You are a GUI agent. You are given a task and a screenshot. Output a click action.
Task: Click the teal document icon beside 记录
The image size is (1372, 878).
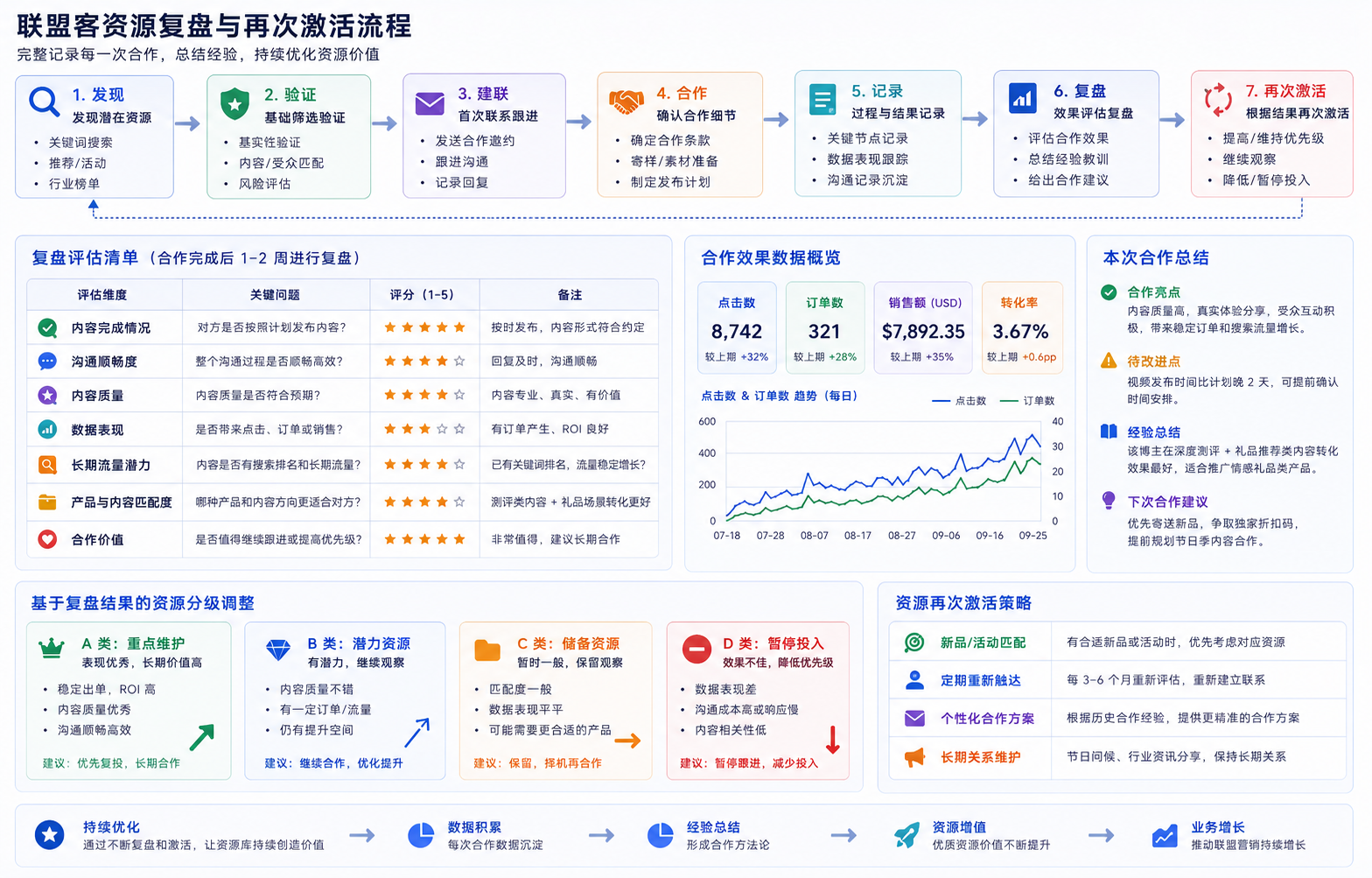(x=822, y=100)
